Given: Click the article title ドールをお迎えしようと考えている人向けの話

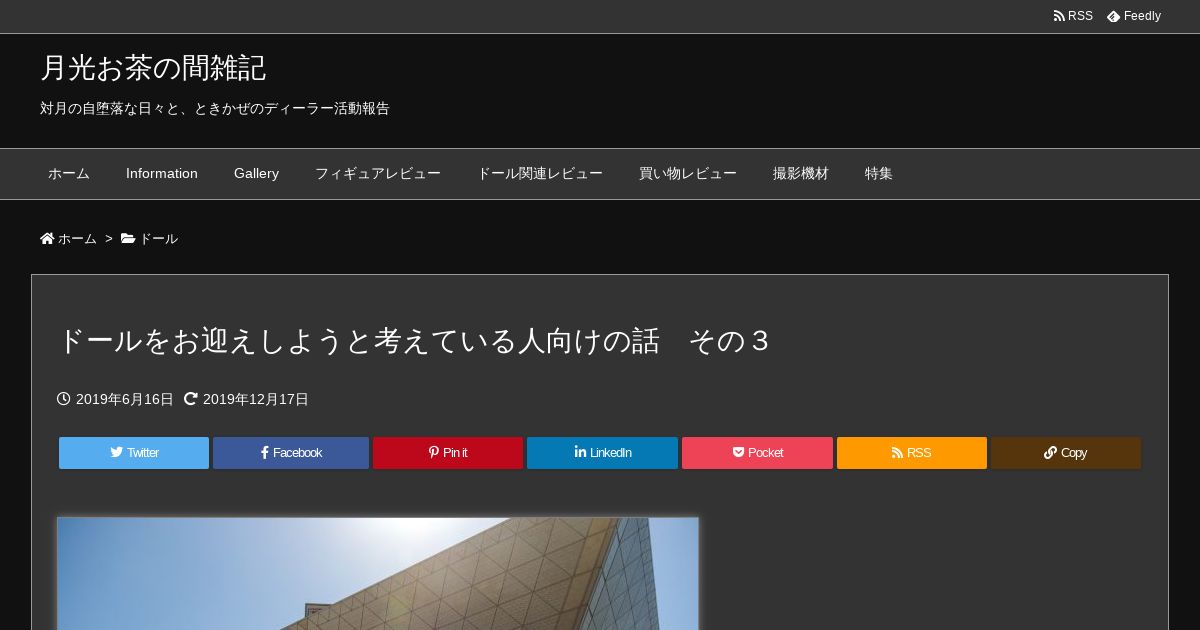Looking at the screenshot, I should click(x=415, y=341).
